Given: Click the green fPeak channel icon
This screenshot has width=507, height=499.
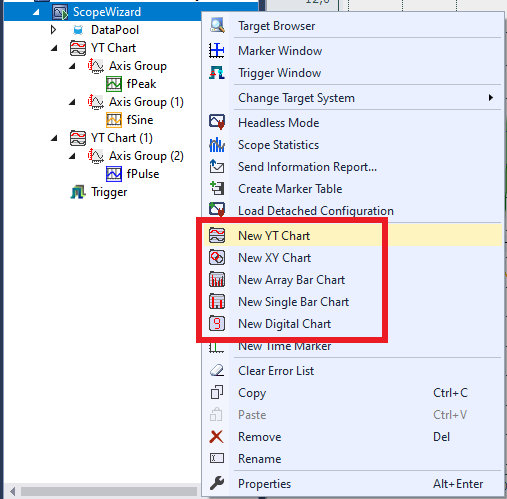Looking at the screenshot, I should 114,84.
